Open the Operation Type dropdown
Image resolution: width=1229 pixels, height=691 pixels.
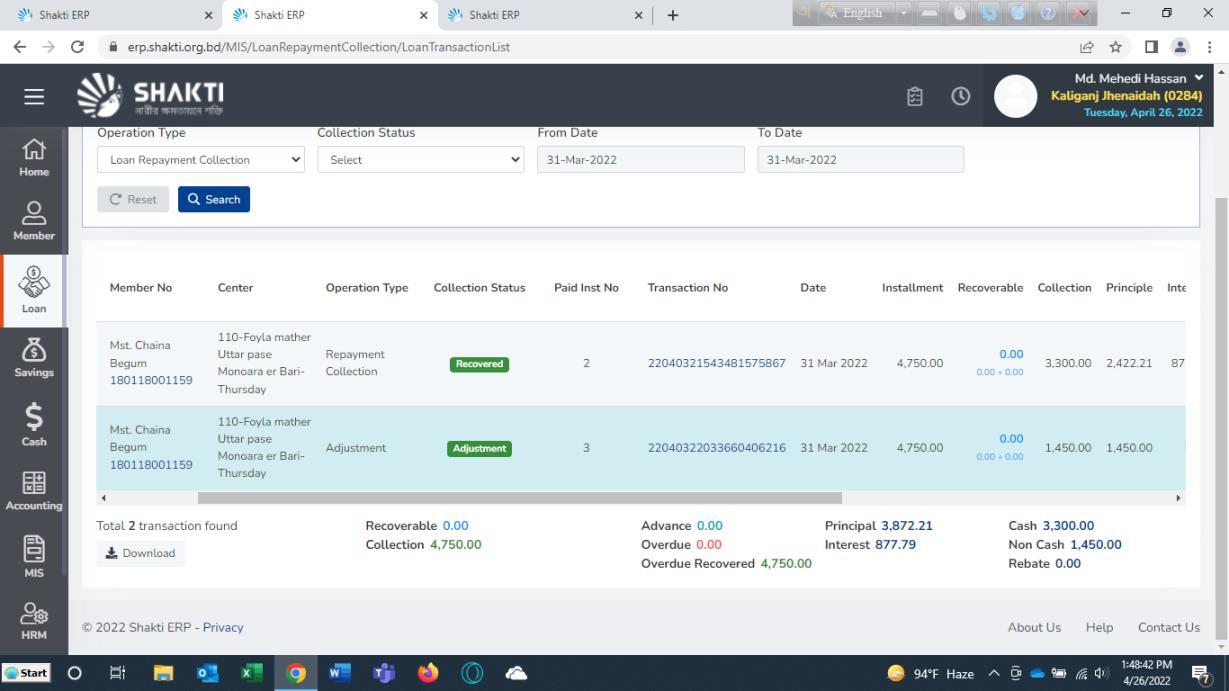click(x=201, y=160)
